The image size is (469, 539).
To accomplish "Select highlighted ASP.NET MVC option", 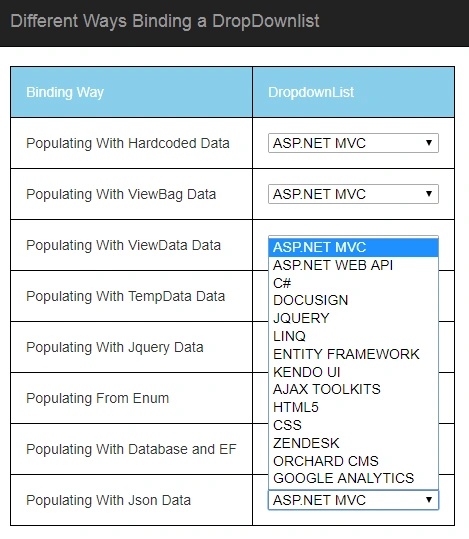I will (353, 248).
